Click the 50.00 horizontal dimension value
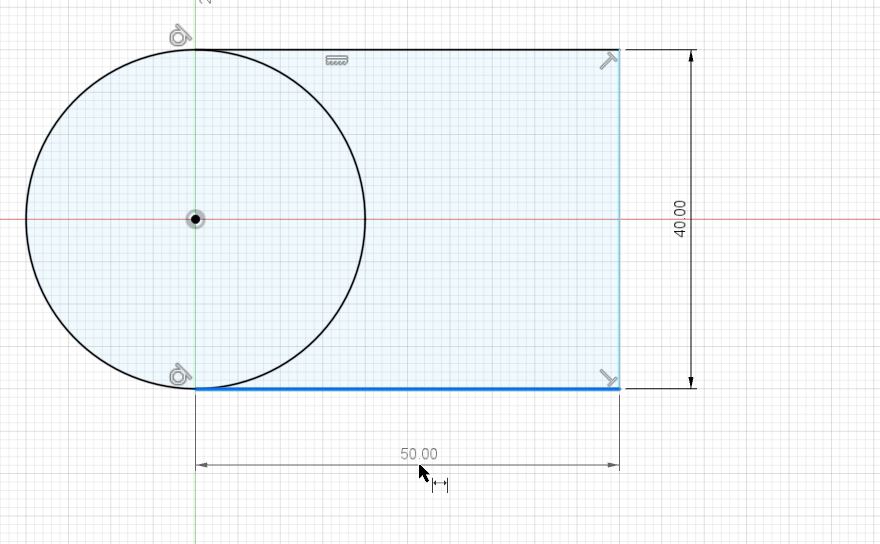Image resolution: width=880 pixels, height=544 pixels. (x=419, y=454)
